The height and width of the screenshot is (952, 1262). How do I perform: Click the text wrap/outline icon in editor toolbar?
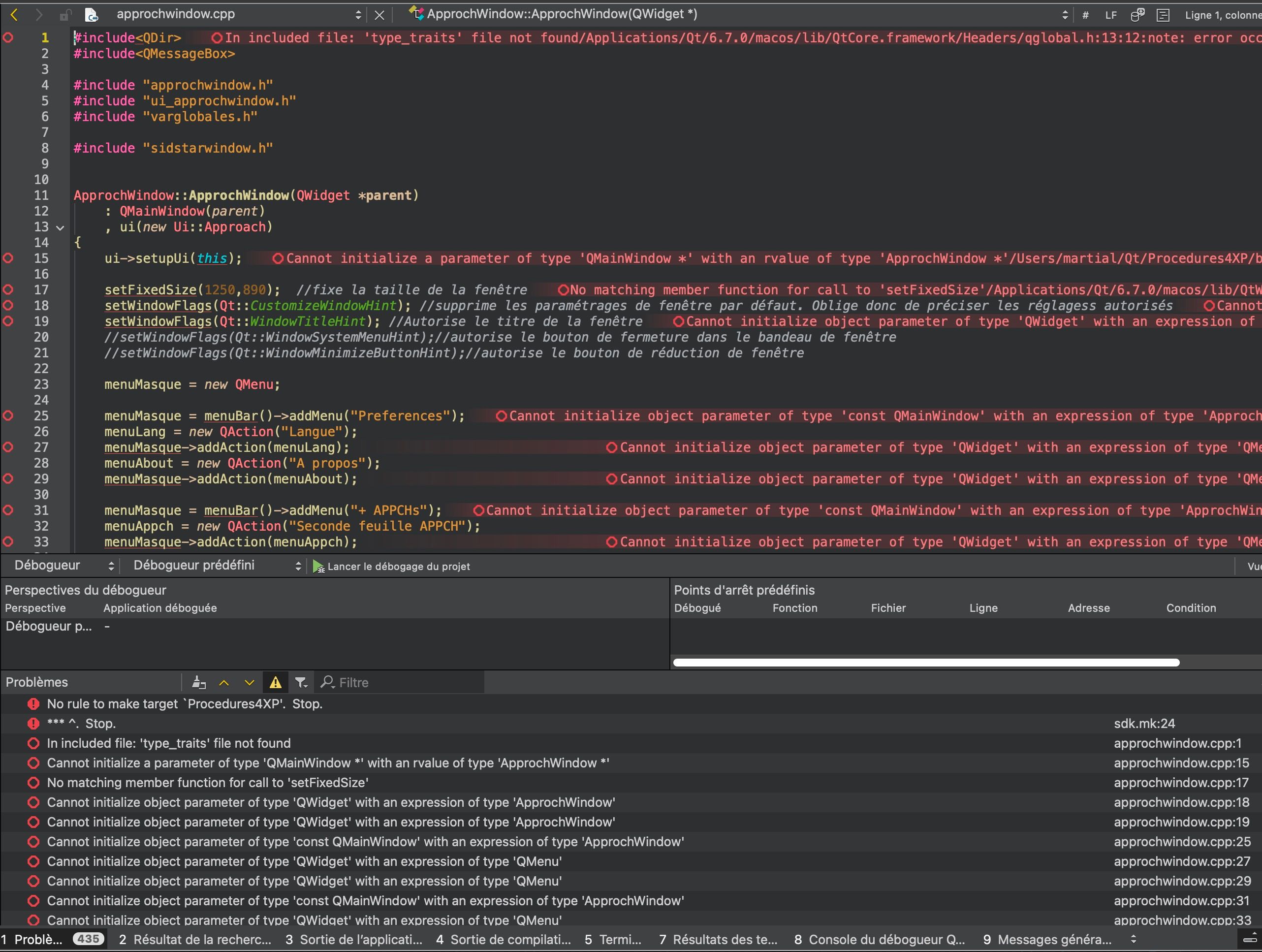(x=1163, y=15)
